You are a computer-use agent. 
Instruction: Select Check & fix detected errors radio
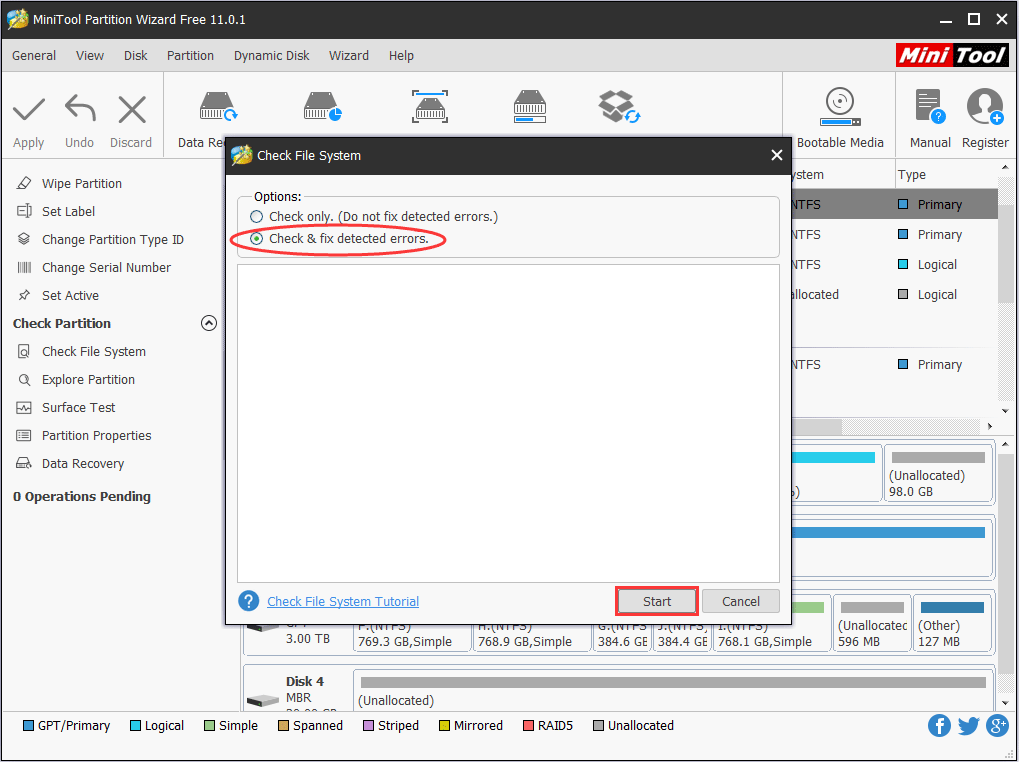click(257, 238)
